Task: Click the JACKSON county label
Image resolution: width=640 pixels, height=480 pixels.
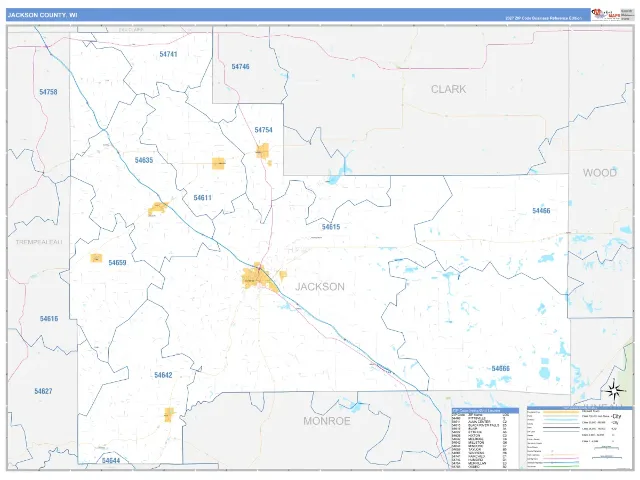Action: click(x=320, y=287)
